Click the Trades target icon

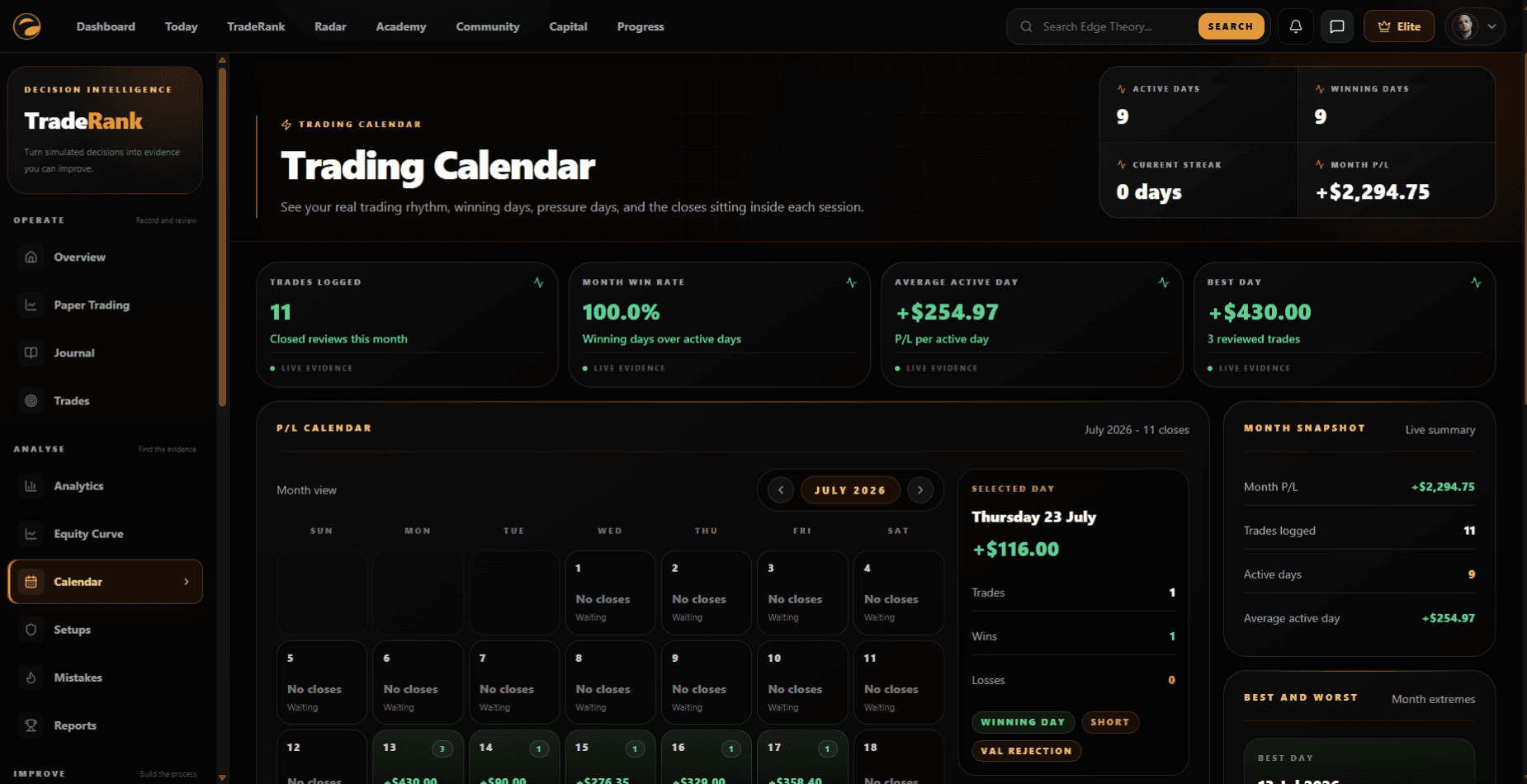click(x=31, y=400)
